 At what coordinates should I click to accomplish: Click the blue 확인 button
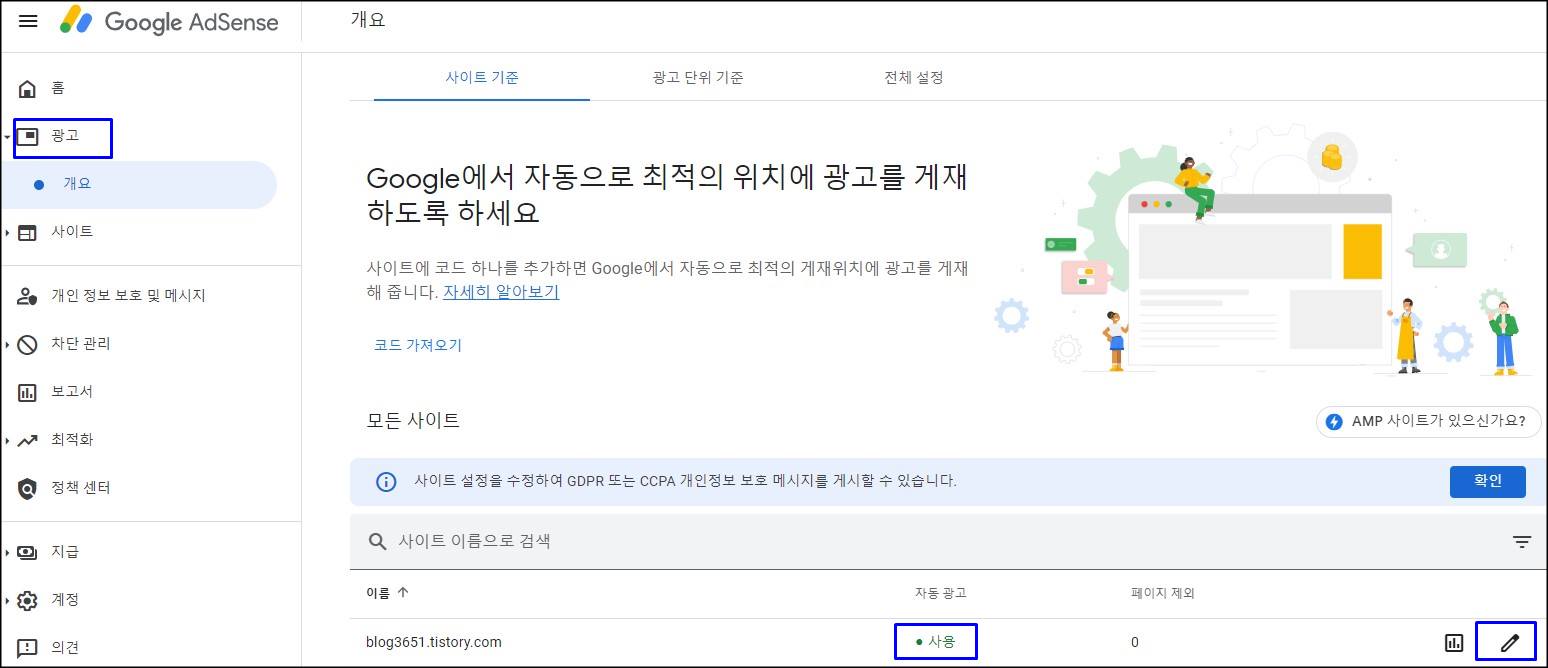pyautogui.click(x=1488, y=481)
